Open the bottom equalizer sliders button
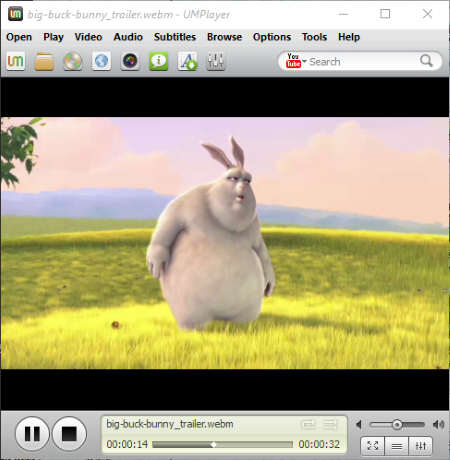 coord(421,446)
